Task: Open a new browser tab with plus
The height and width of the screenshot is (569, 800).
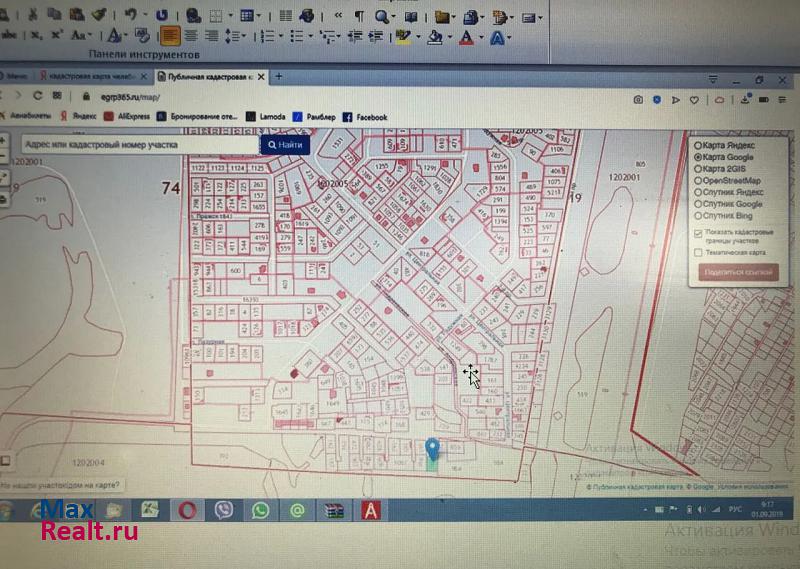Action: click(279, 76)
